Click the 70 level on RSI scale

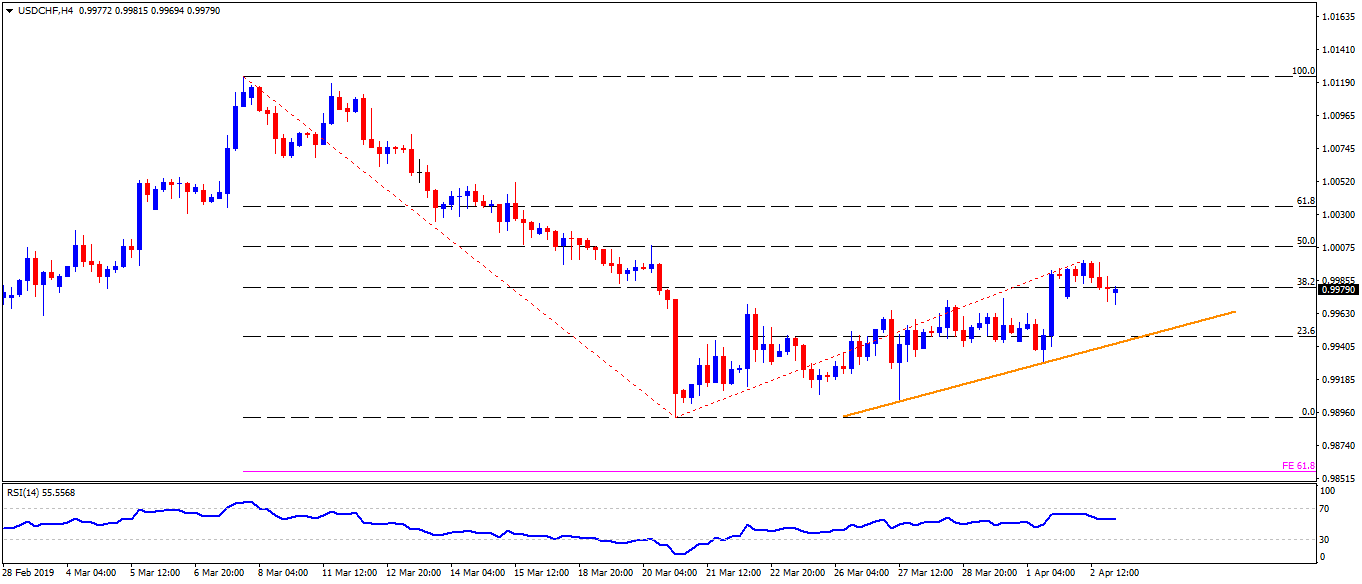(1326, 510)
